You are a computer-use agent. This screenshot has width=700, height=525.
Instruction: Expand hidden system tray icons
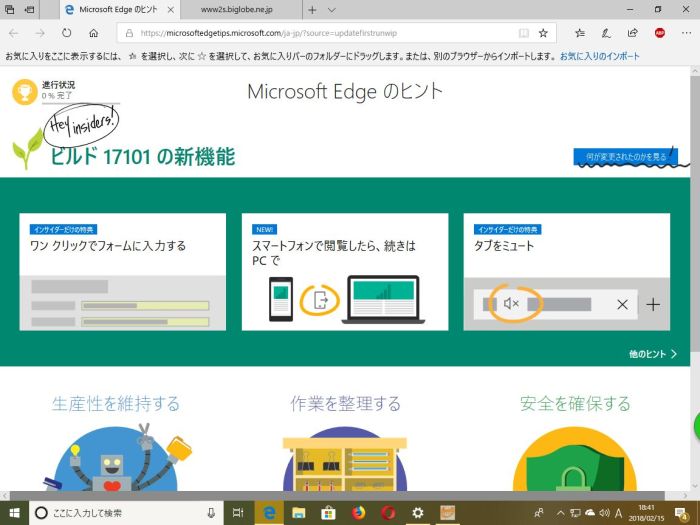point(560,512)
